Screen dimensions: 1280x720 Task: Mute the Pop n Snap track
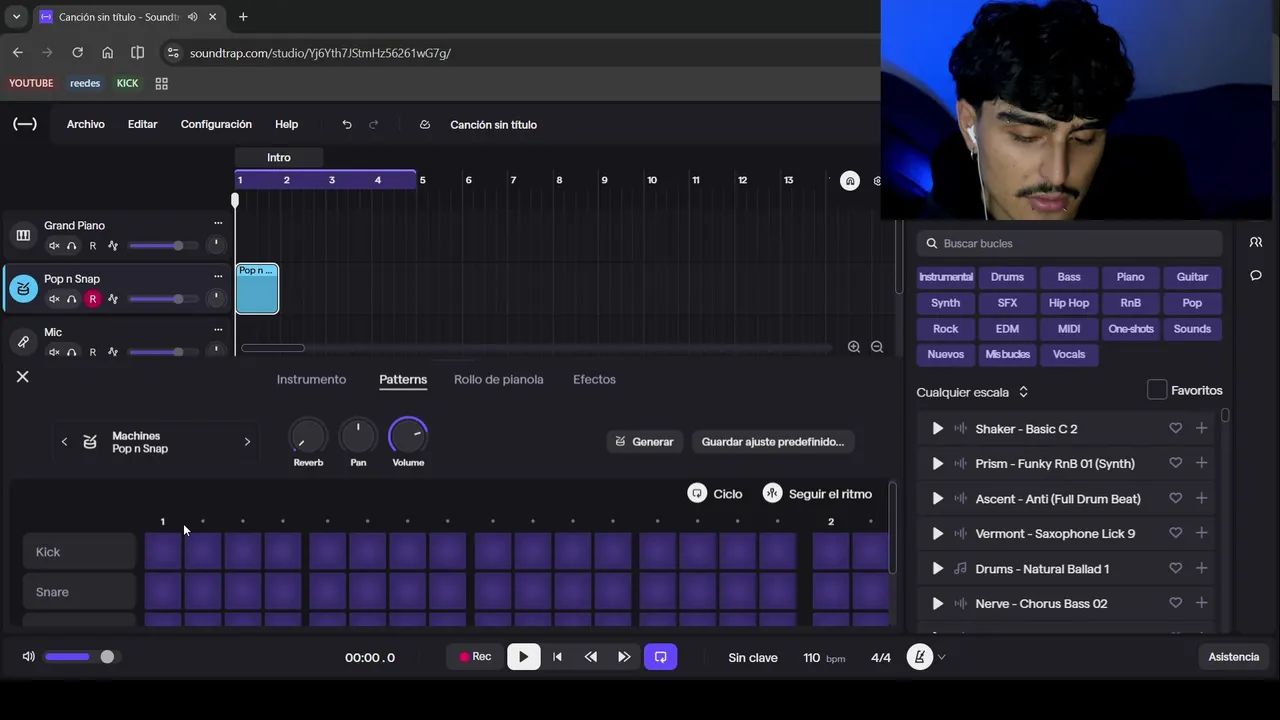tap(54, 299)
